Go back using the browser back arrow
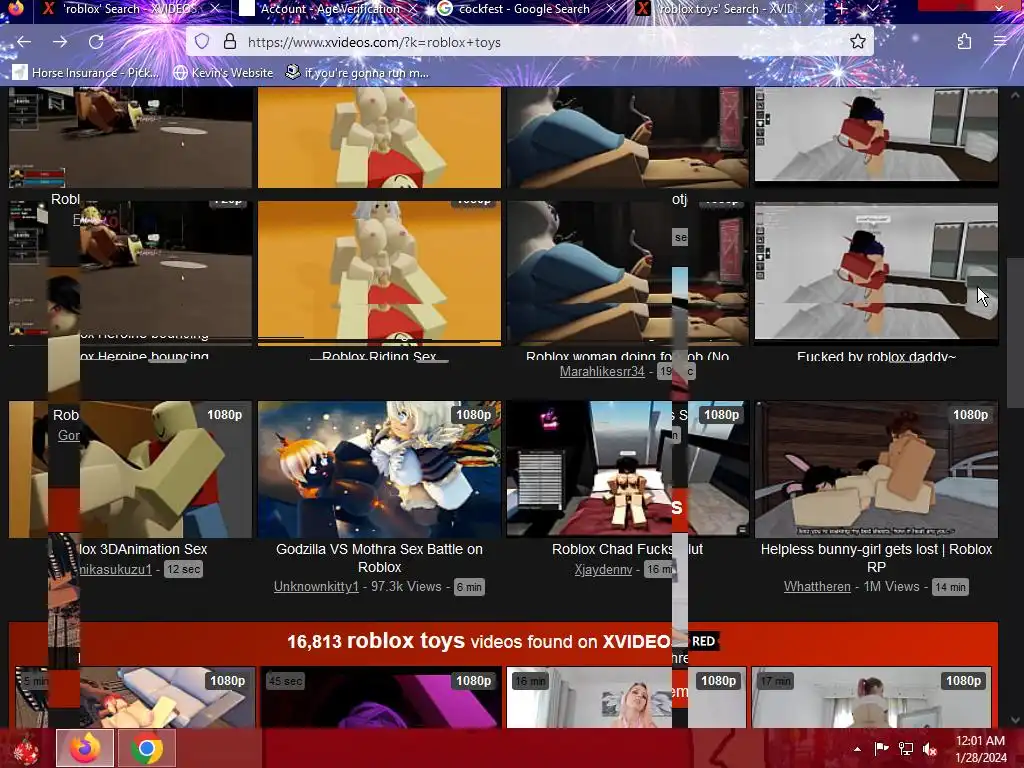Image resolution: width=1024 pixels, height=768 pixels. pos(24,42)
